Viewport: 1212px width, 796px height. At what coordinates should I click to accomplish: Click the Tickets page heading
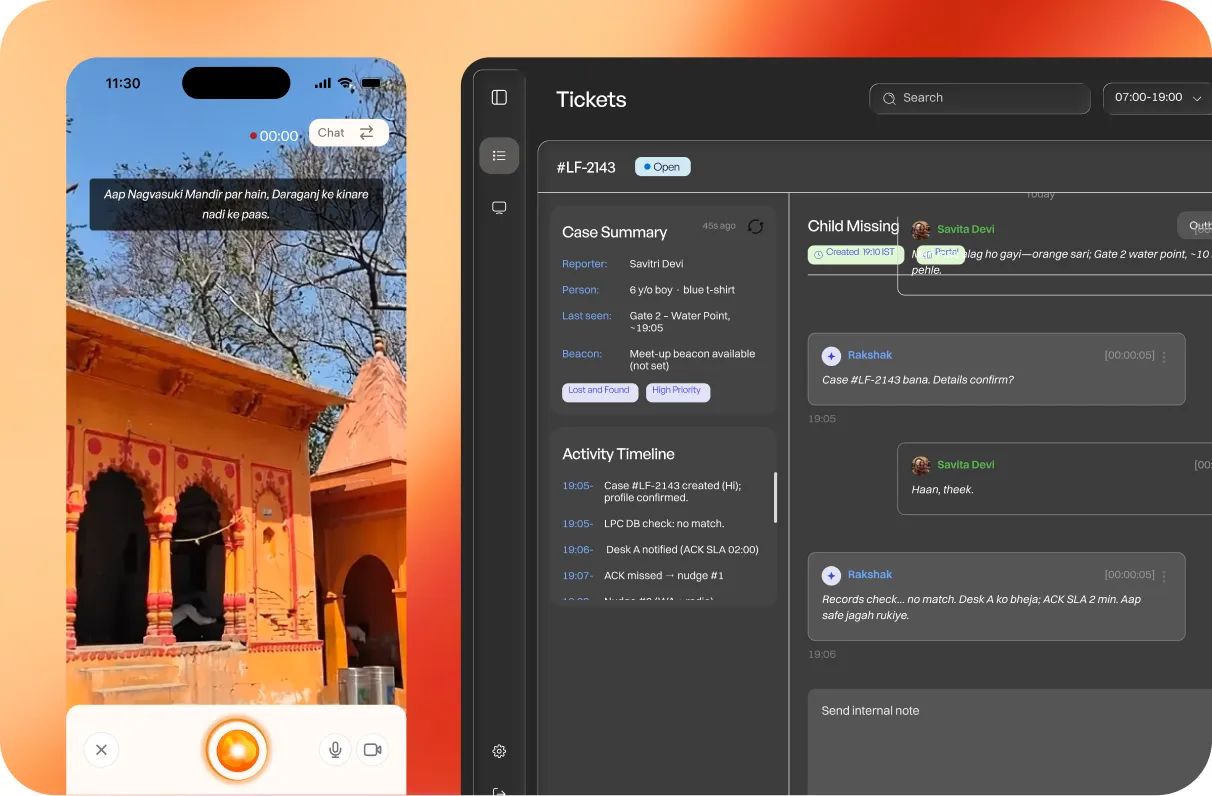(x=591, y=99)
